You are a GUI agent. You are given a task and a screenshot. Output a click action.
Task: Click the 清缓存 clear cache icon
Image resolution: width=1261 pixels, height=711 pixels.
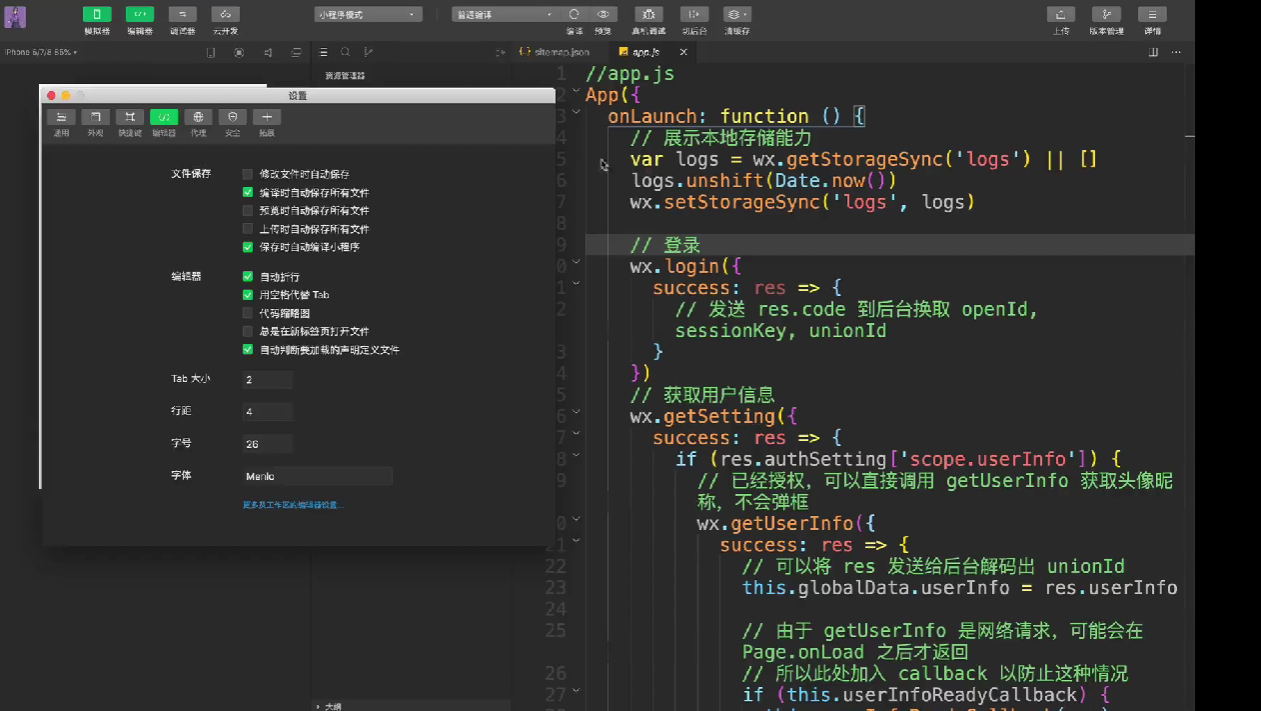click(x=737, y=15)
